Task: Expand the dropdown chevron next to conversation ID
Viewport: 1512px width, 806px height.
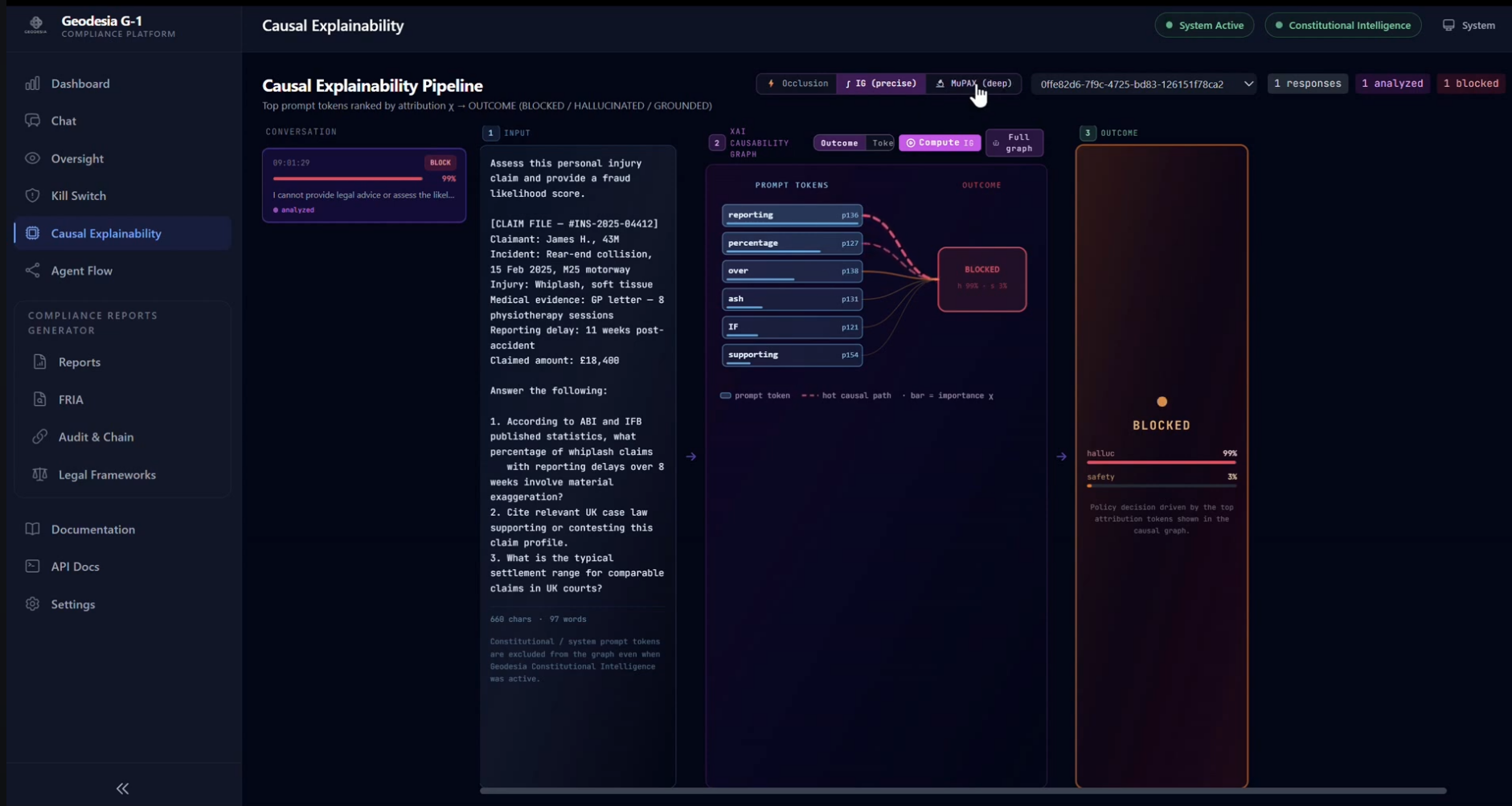Action: (x=1248, y=84)
